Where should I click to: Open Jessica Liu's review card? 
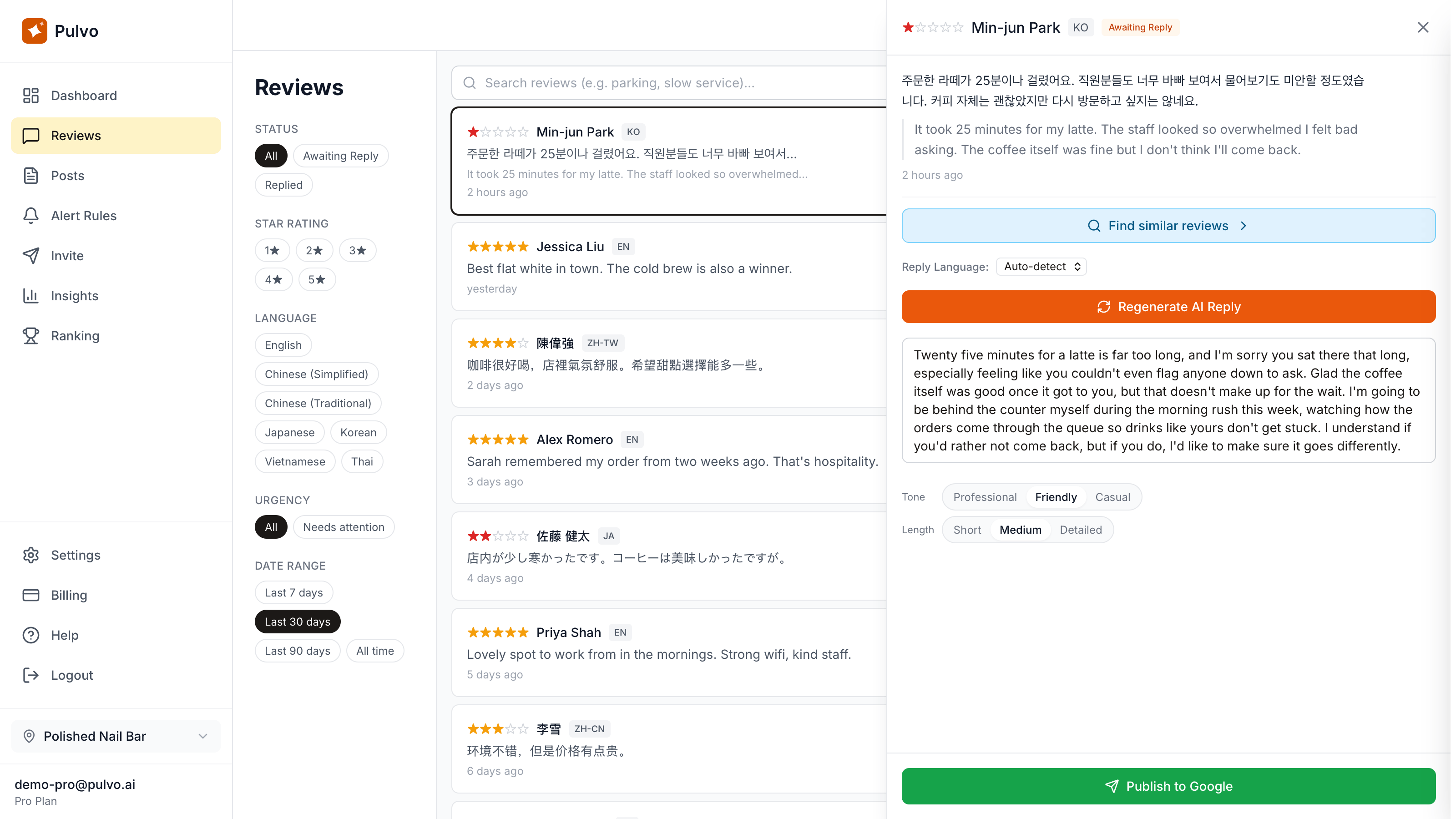point(670,267)
